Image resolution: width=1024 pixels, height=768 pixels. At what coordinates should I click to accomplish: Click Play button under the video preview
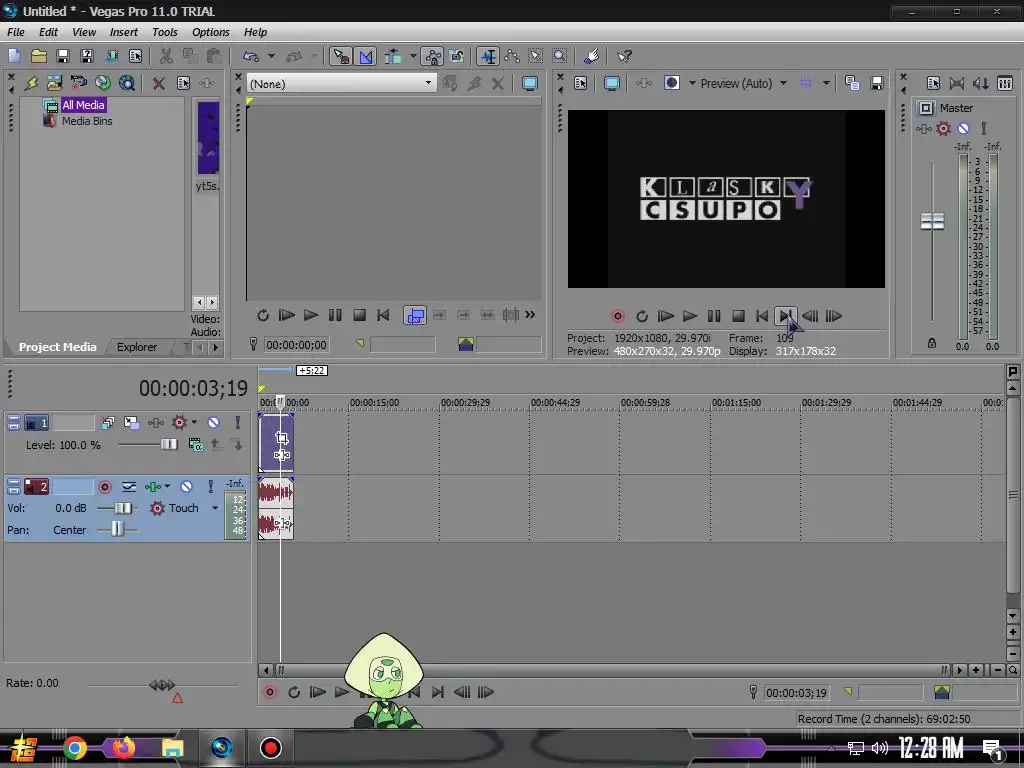pos(690,316)
